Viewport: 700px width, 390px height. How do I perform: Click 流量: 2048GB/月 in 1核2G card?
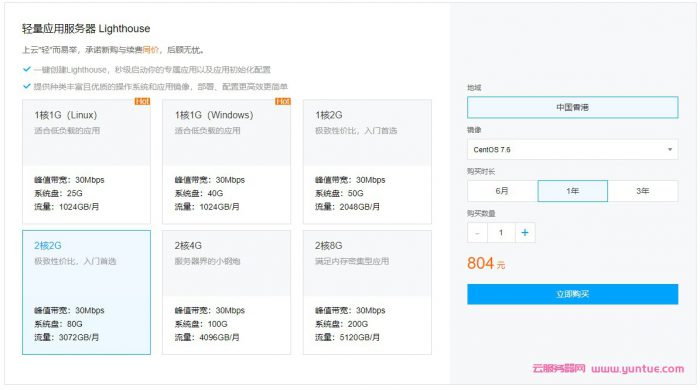tap(347, 207)
